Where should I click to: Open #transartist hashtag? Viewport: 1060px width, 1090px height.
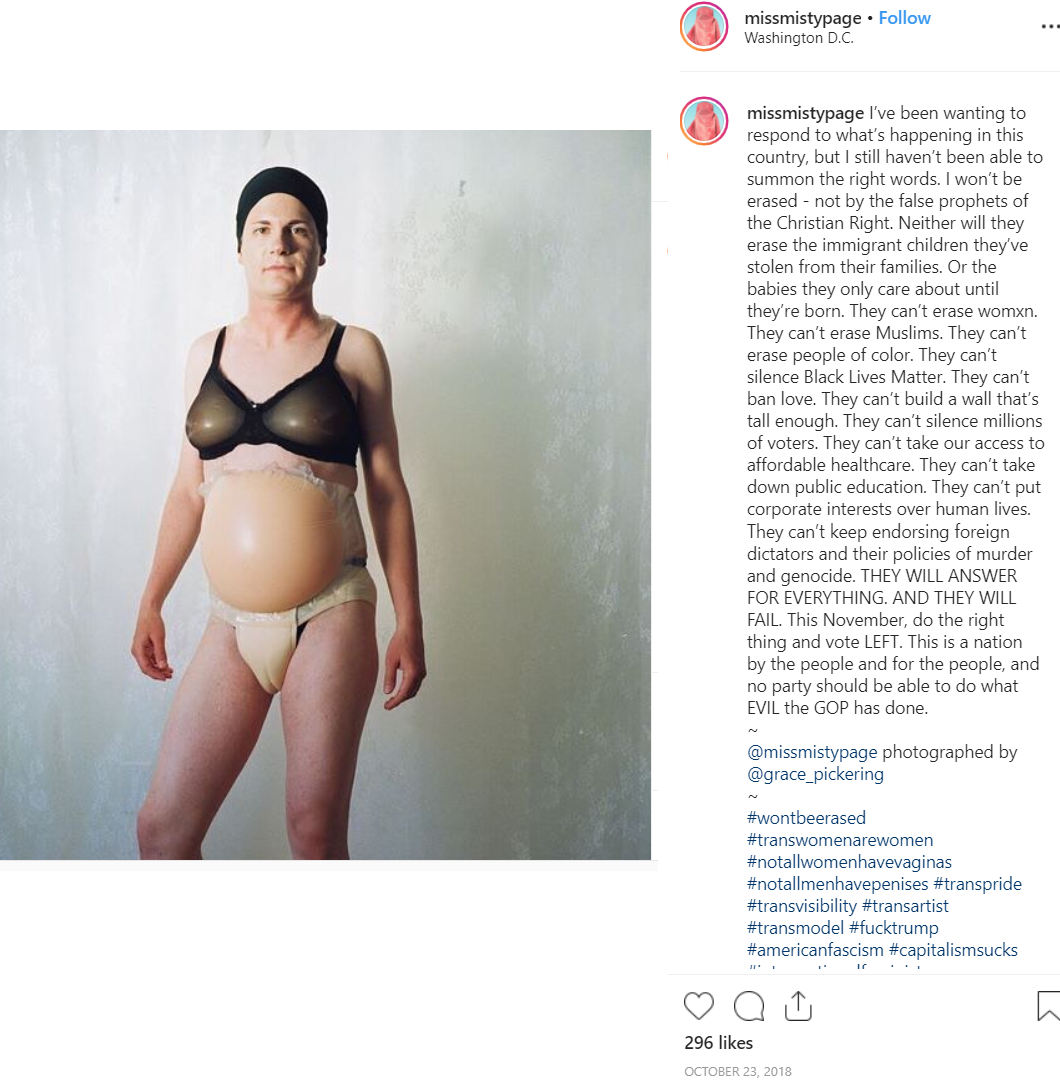pyautogui.click(x=905, y=906)
